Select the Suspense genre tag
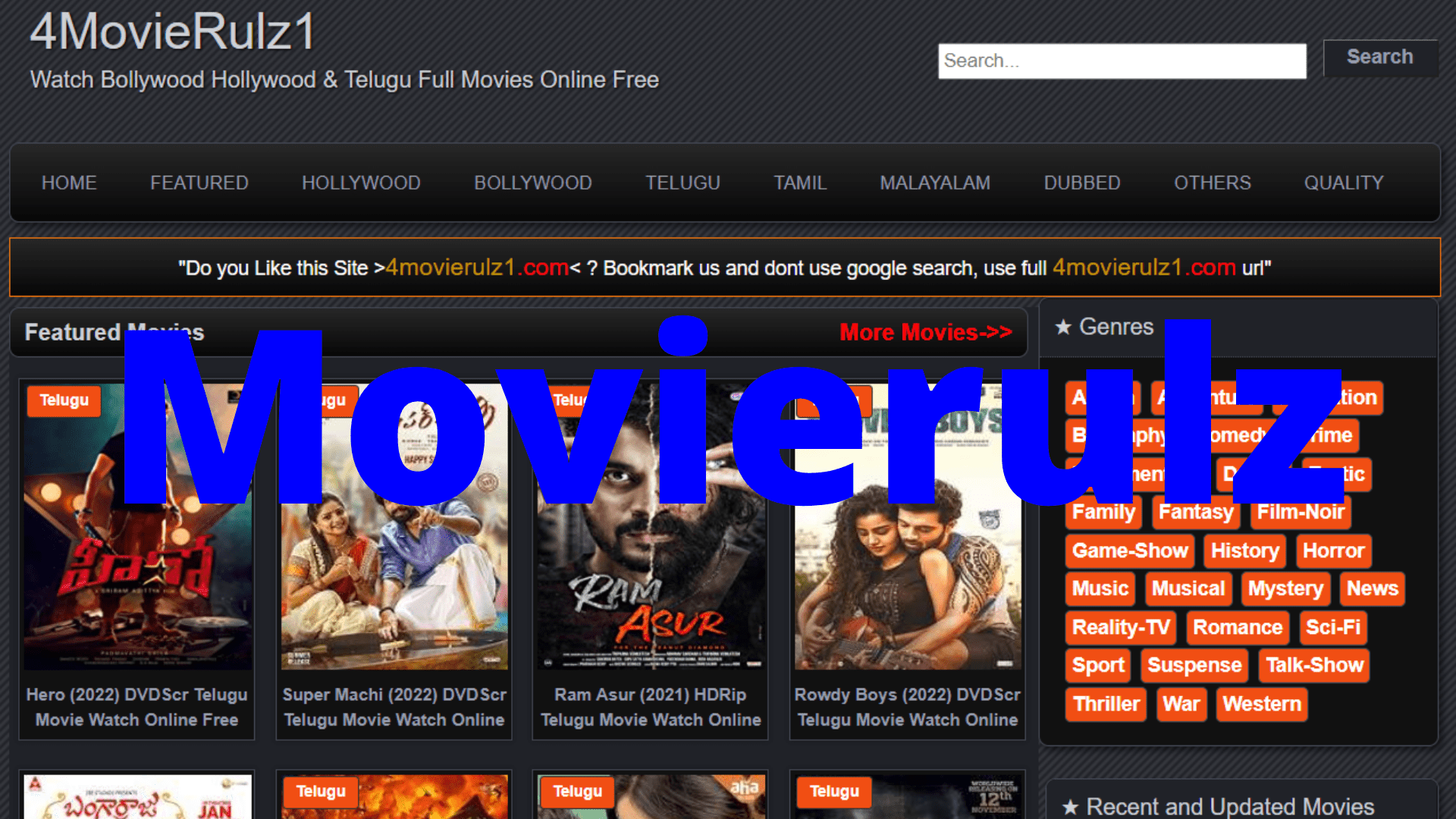The image size is (1456, 819). [x=1194, y=666]
